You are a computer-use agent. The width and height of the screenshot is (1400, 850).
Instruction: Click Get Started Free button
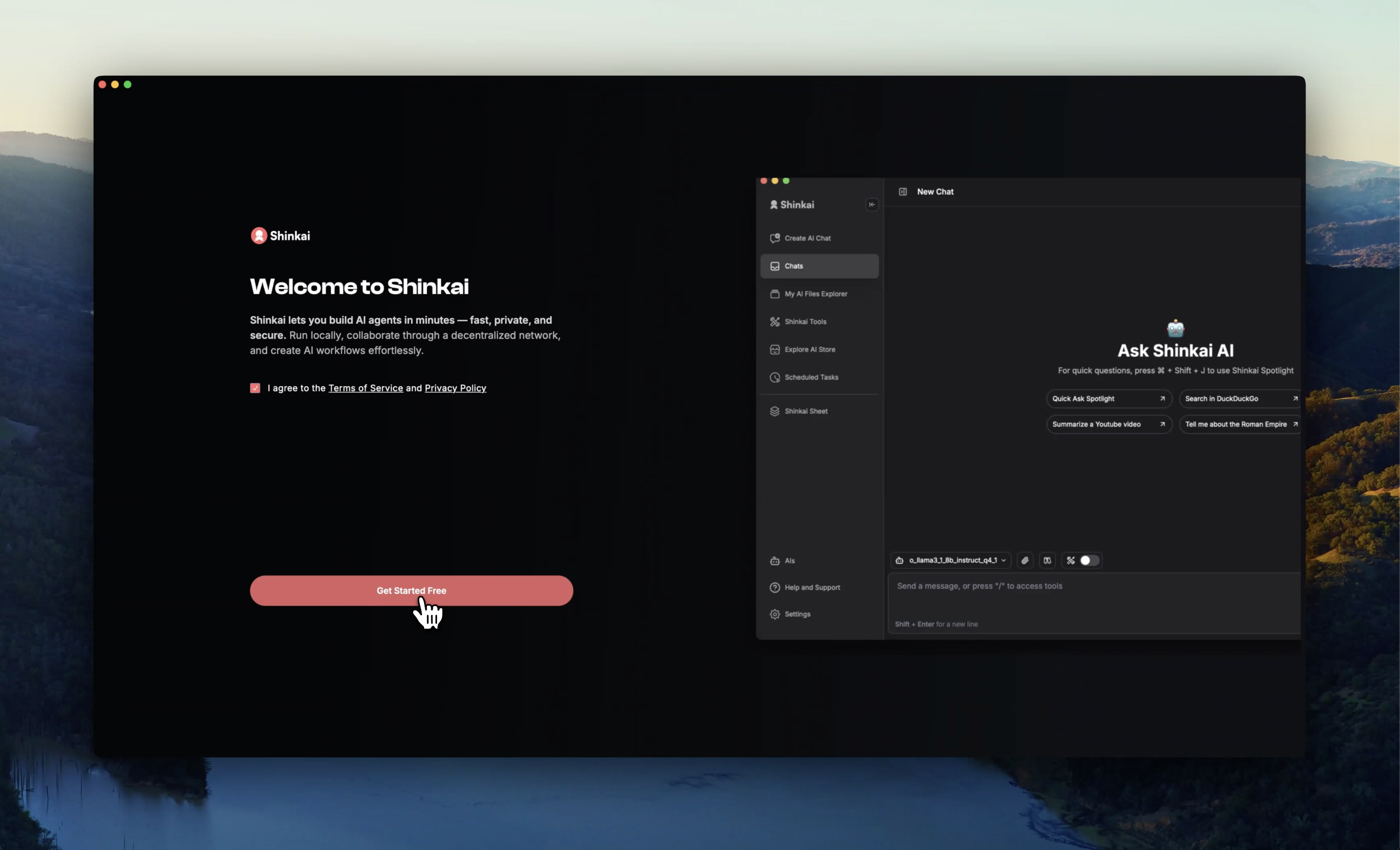[x=411, y=591]
